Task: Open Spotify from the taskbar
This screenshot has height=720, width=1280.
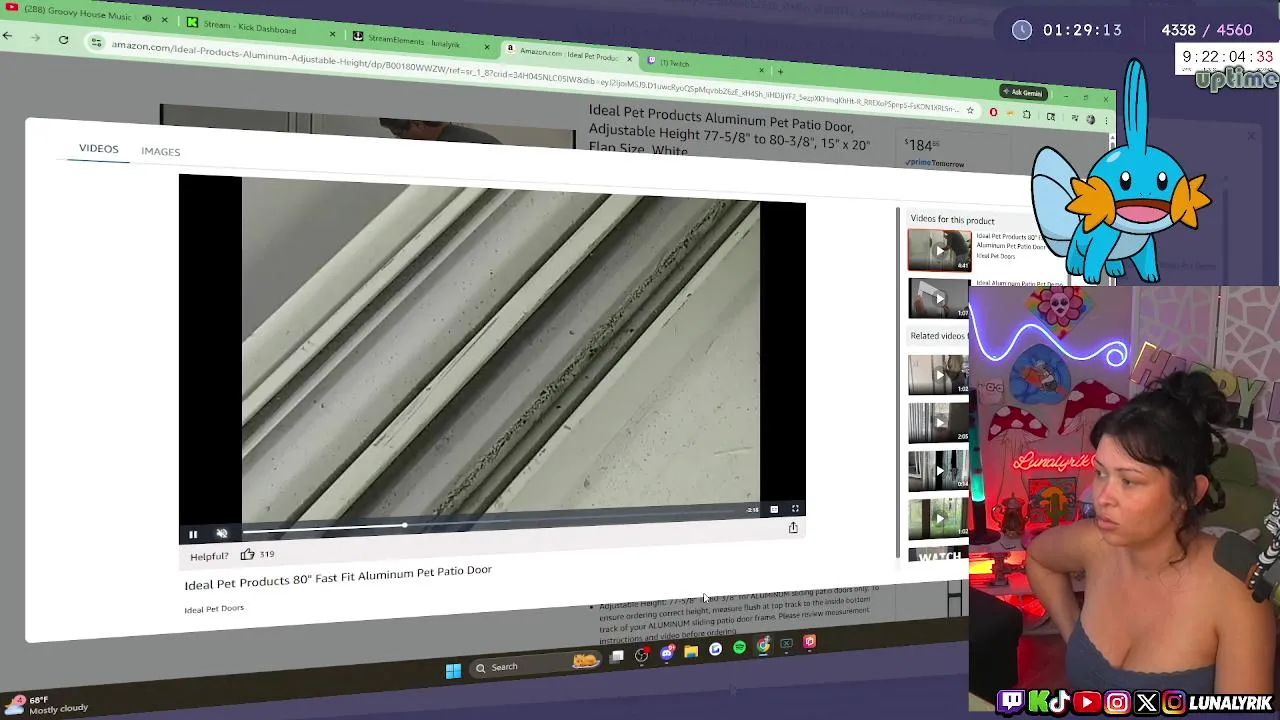Action: click(739, 648)
